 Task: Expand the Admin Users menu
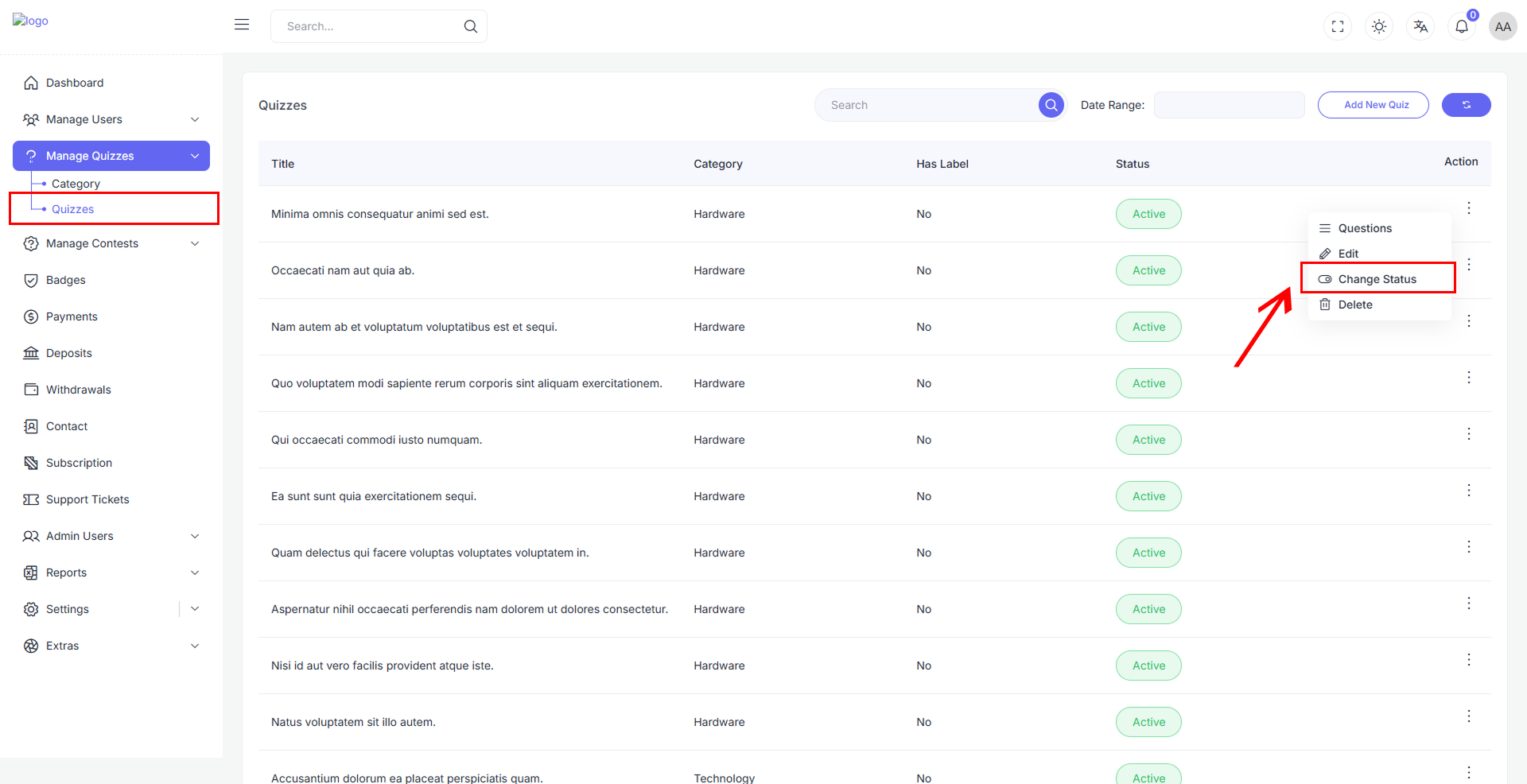(111, 536)
